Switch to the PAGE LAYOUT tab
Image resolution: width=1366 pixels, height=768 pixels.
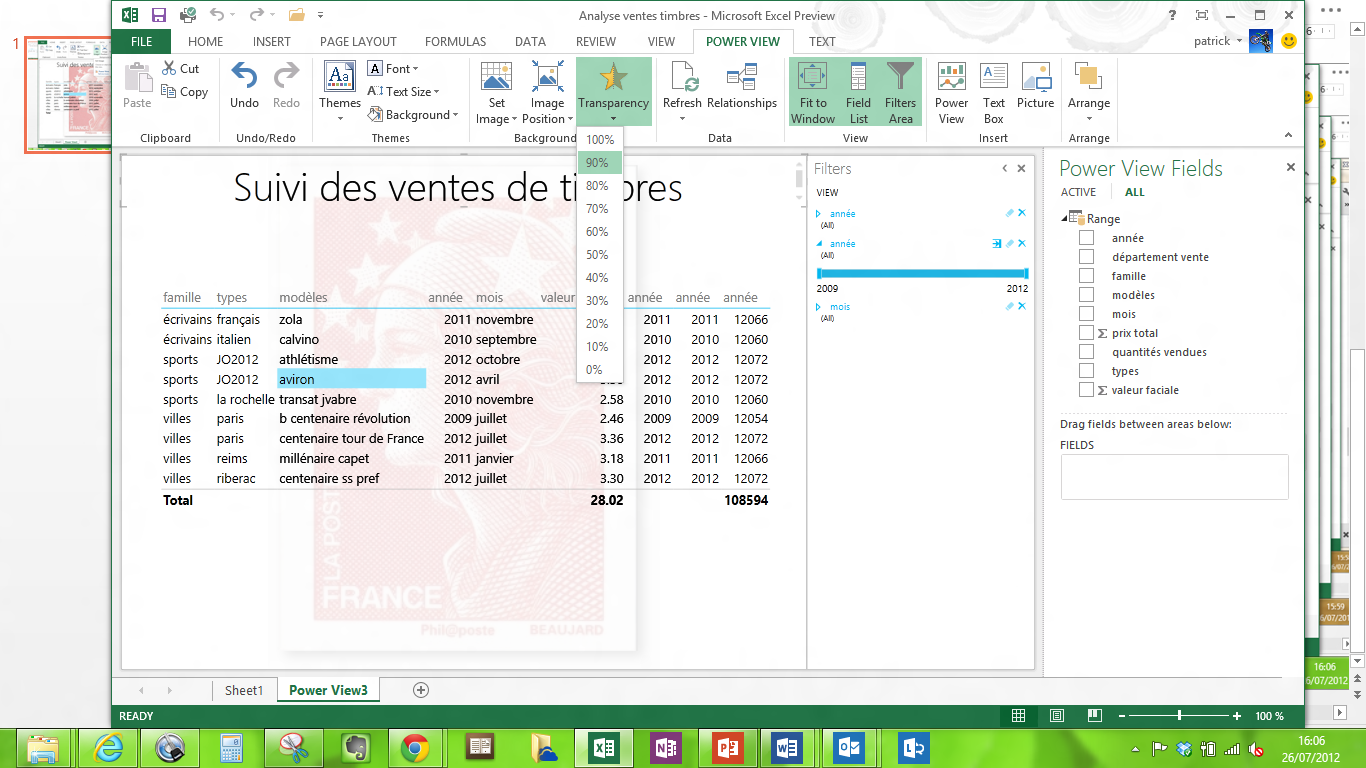click(x=358, y=42)
